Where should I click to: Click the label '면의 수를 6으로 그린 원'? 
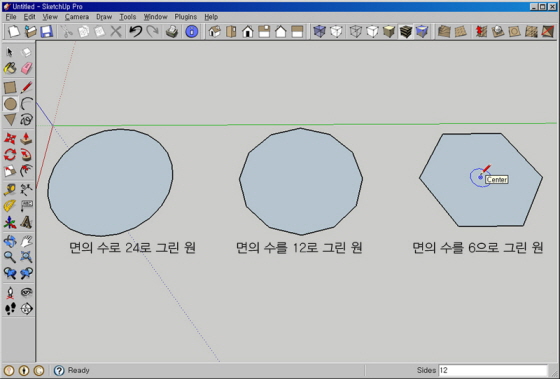[478, 247]
